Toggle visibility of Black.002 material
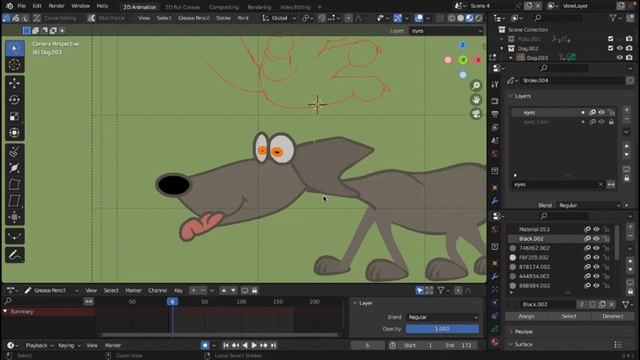 [596, 239]
